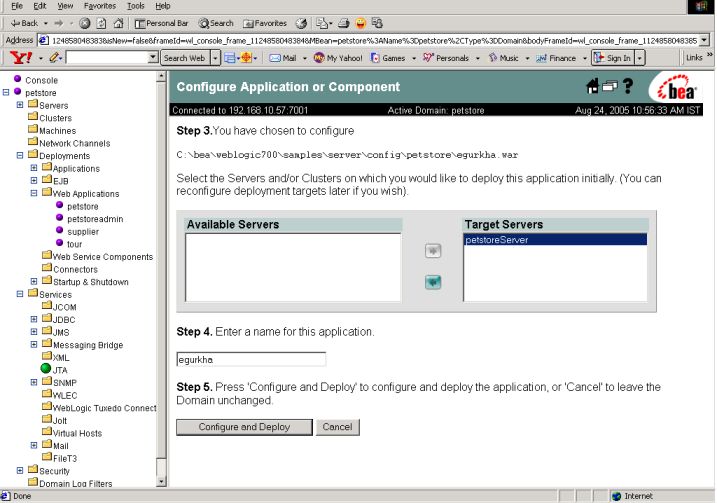Click the Search toolbar button

tap(216, 23)
